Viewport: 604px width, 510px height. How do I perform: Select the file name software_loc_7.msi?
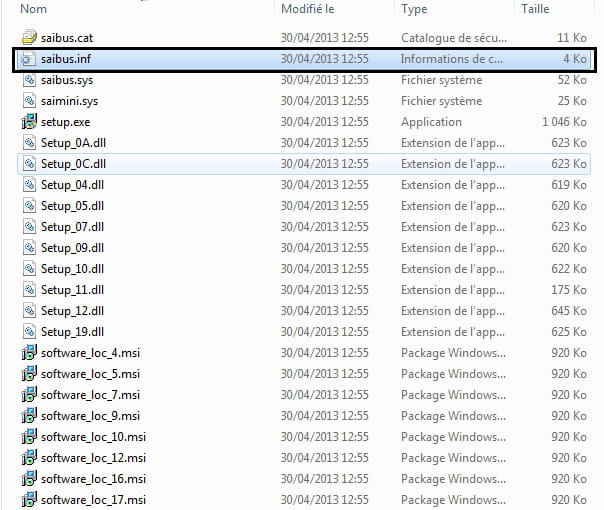point(91,395)
